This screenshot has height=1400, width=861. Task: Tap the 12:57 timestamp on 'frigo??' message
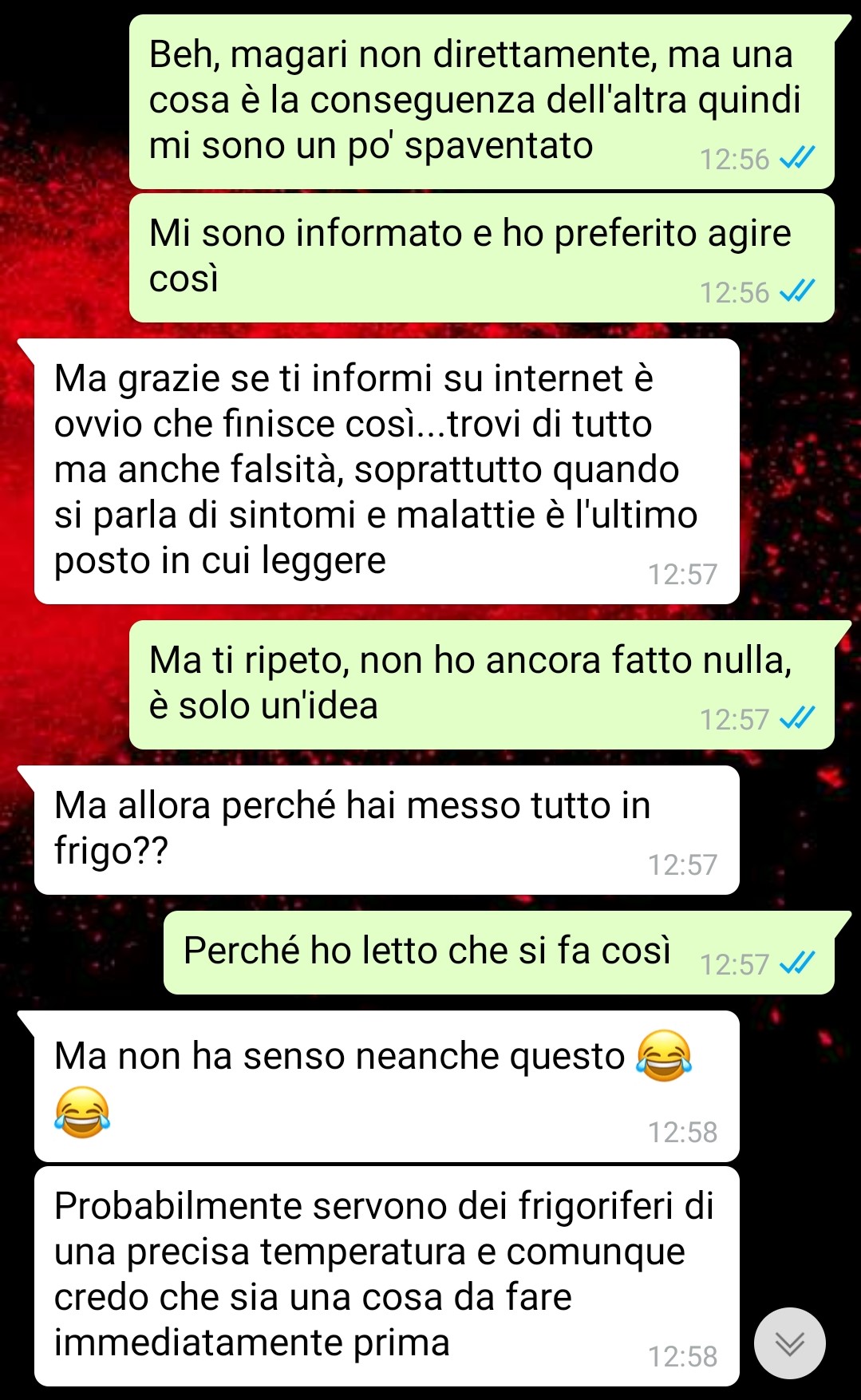click(682, 864)
